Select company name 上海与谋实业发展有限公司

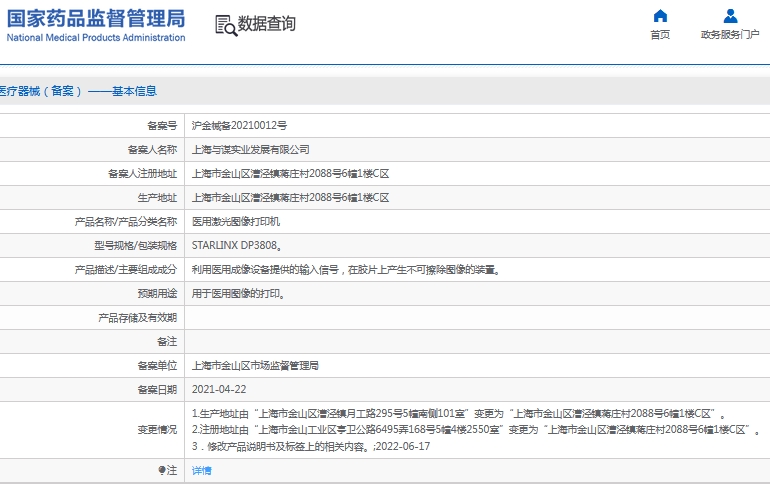[250, 150]
